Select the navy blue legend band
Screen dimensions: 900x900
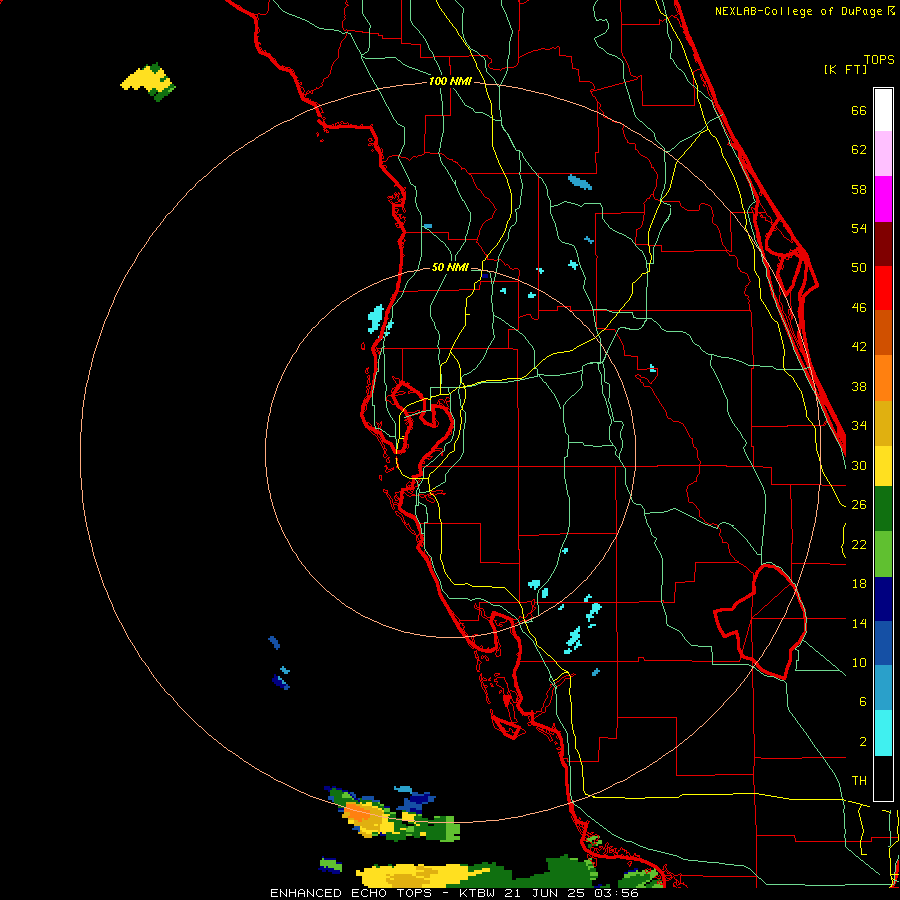(883, 599)
